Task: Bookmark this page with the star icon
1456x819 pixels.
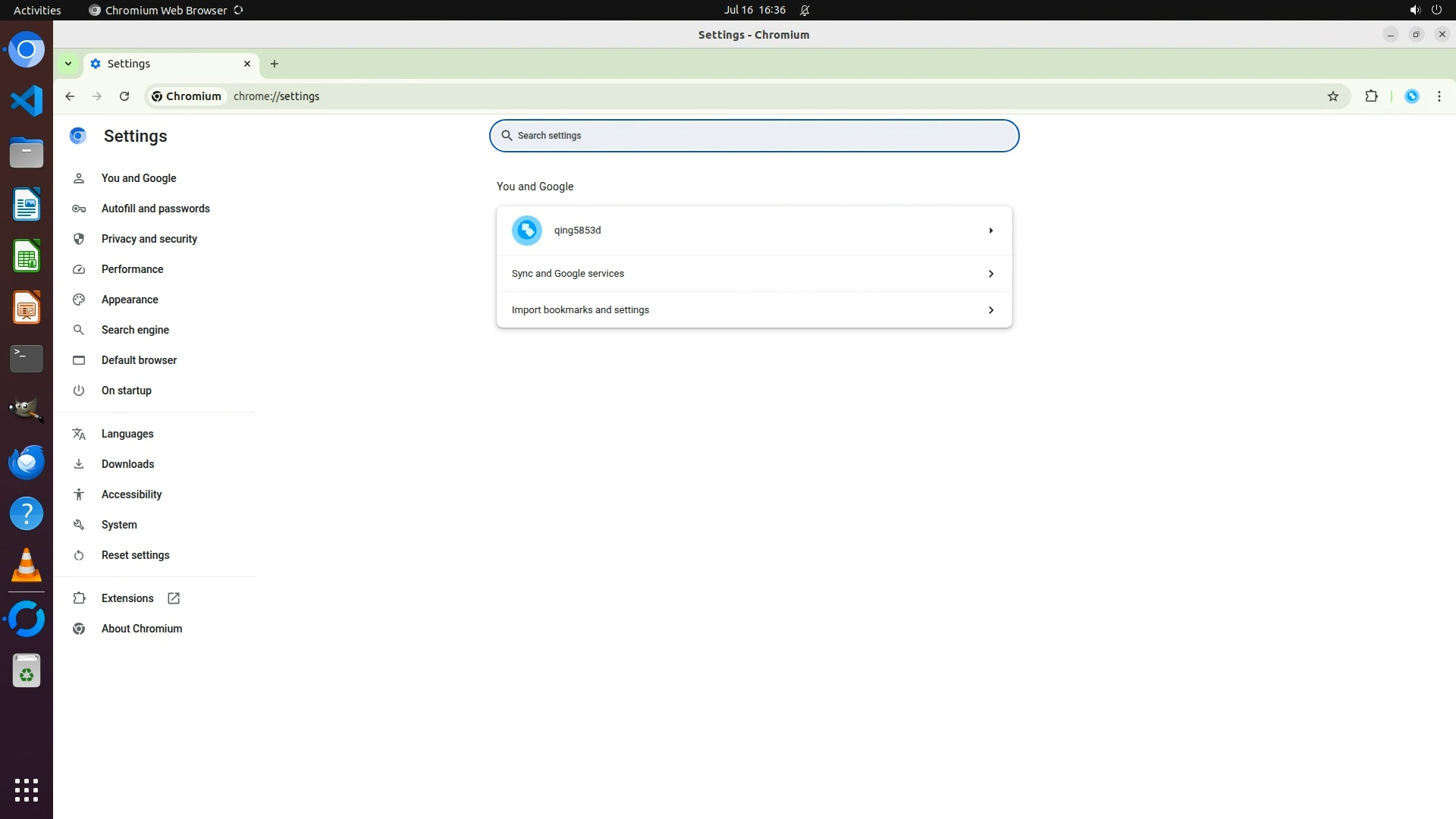Action: pyautogui.click(x=1333, y=96)
